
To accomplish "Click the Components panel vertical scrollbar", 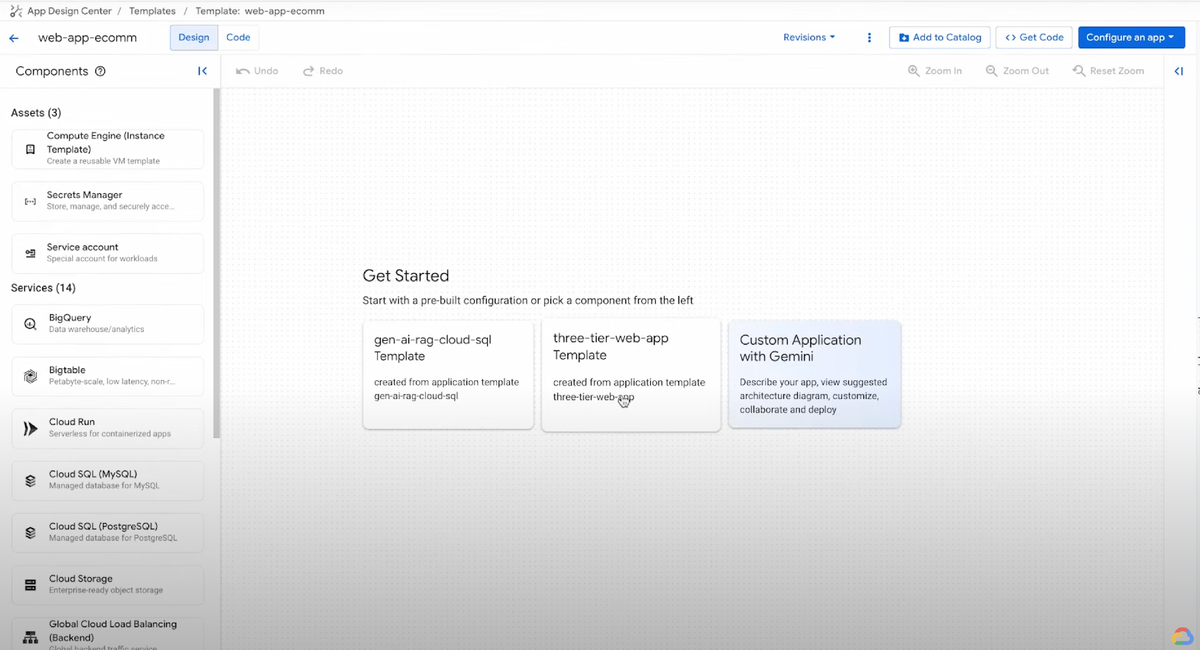I will tap(216, 263).
